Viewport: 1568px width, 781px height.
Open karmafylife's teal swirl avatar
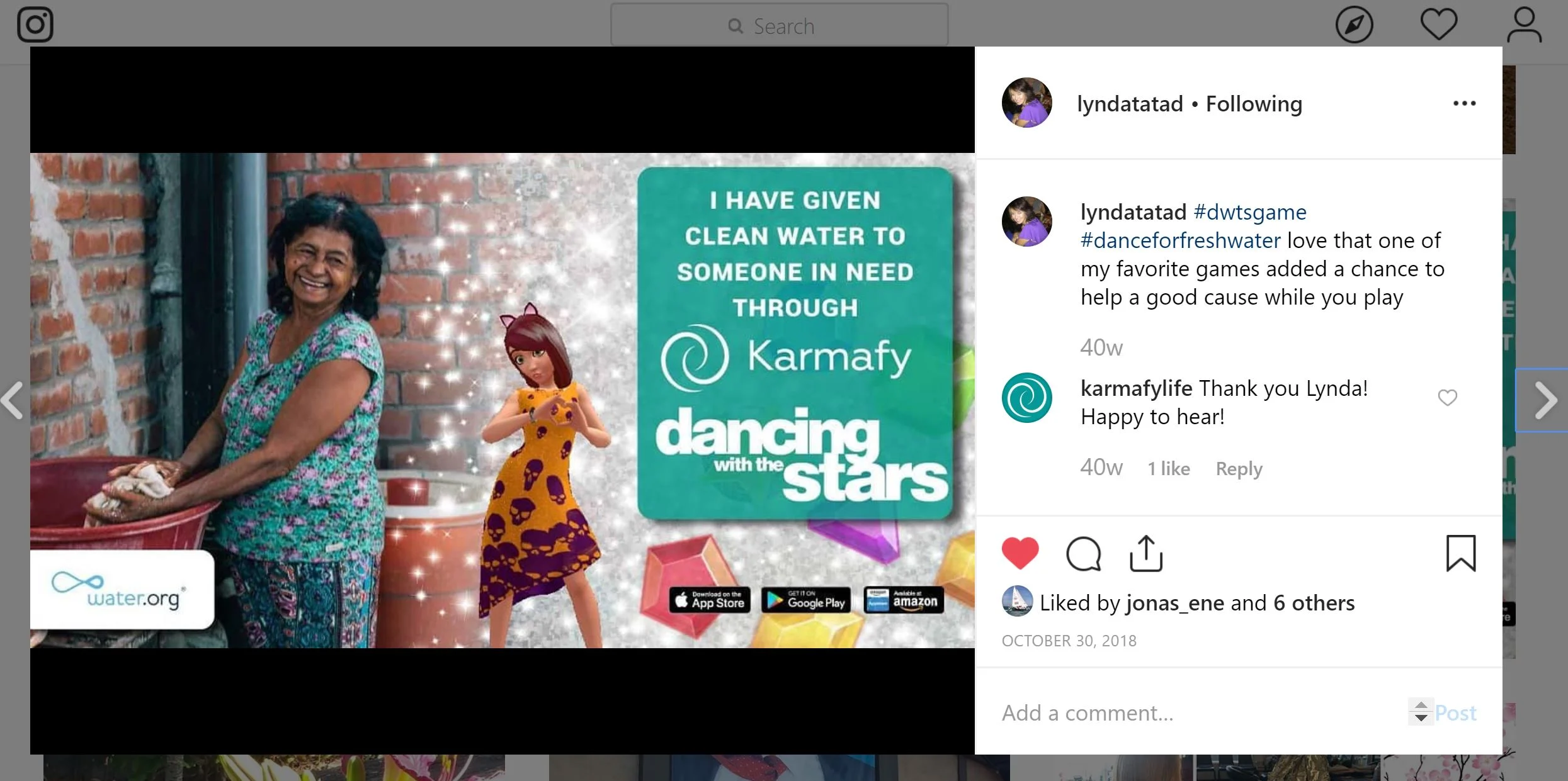coord(1026,398)
